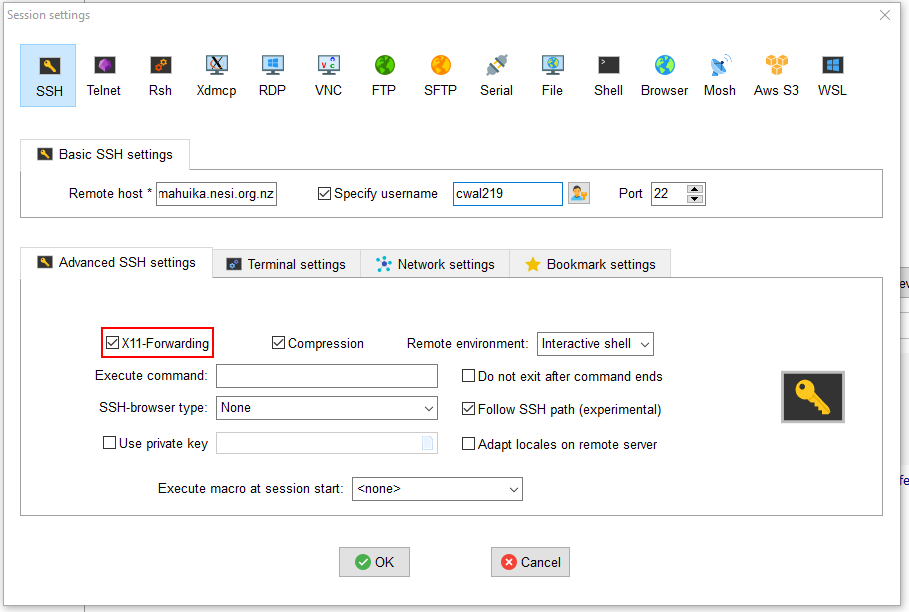Click the user credentials manager icon
This screenshot has width=909, height=612.
pyautogui.click(x=578, y=193)
